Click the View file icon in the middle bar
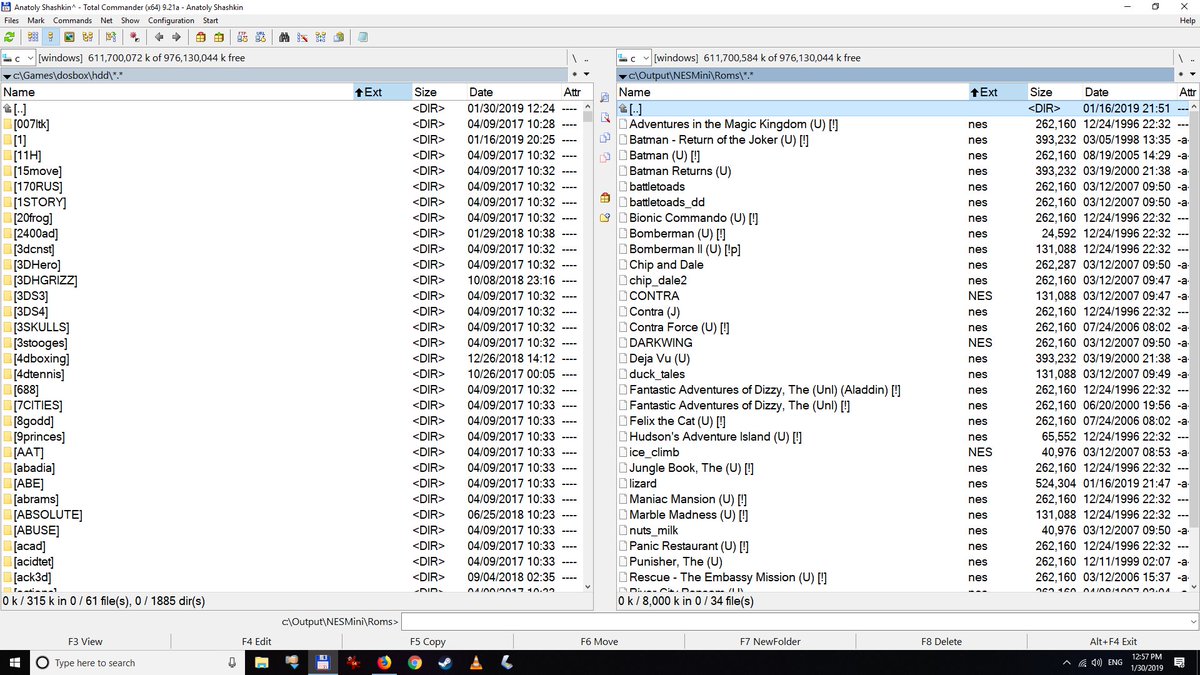 pos(604,98)
